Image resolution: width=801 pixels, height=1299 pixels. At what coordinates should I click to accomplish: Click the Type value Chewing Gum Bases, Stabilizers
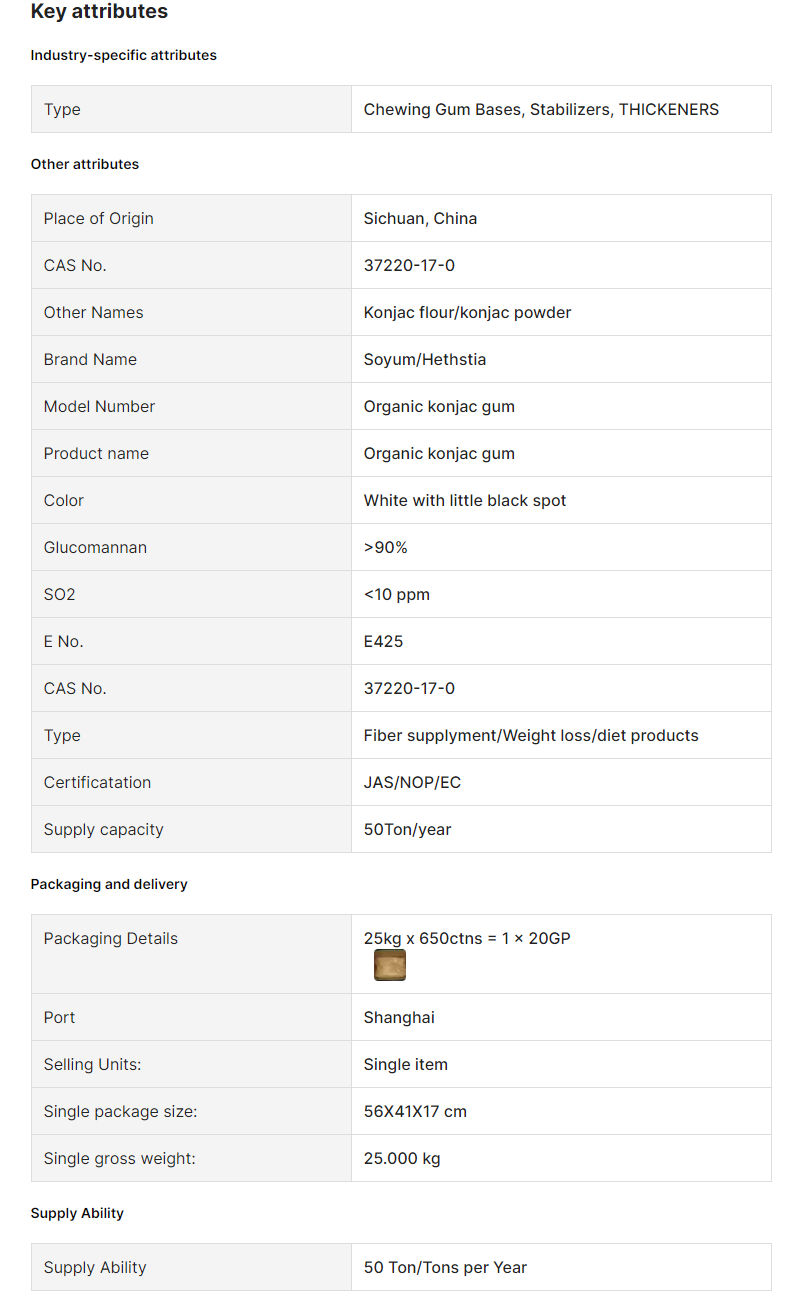pos(489,109)
